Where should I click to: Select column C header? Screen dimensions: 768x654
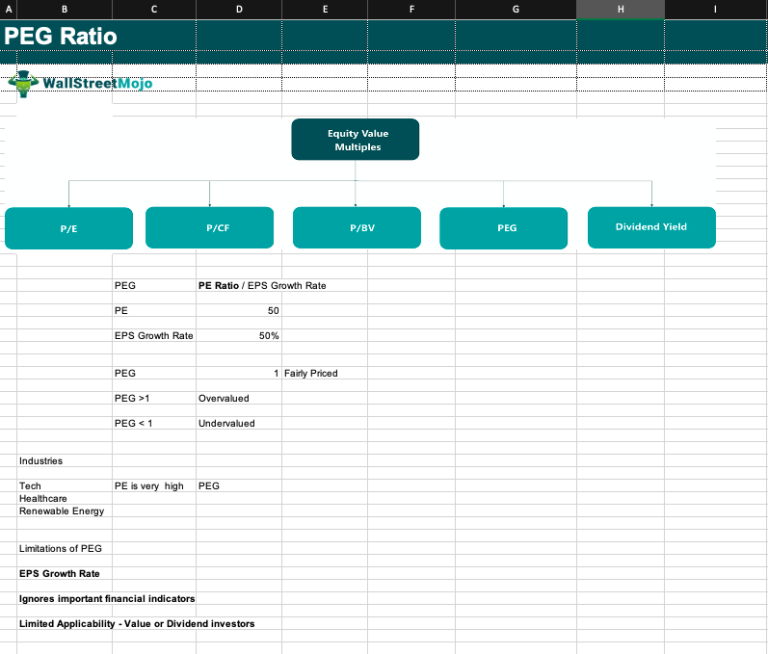[154, 9]
